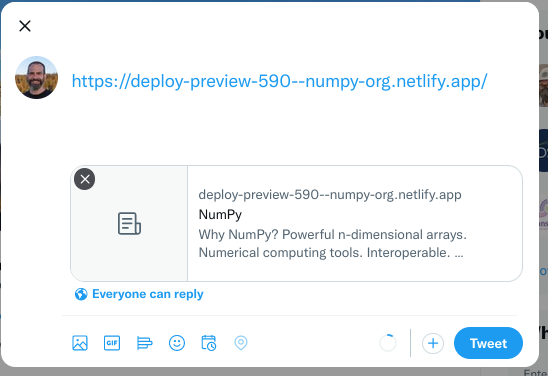Click the 'Why NumPy? Powerful n-dimensional arrays' description
The height and width of the screenshot is (376, 548).
[x=332, y=243]
